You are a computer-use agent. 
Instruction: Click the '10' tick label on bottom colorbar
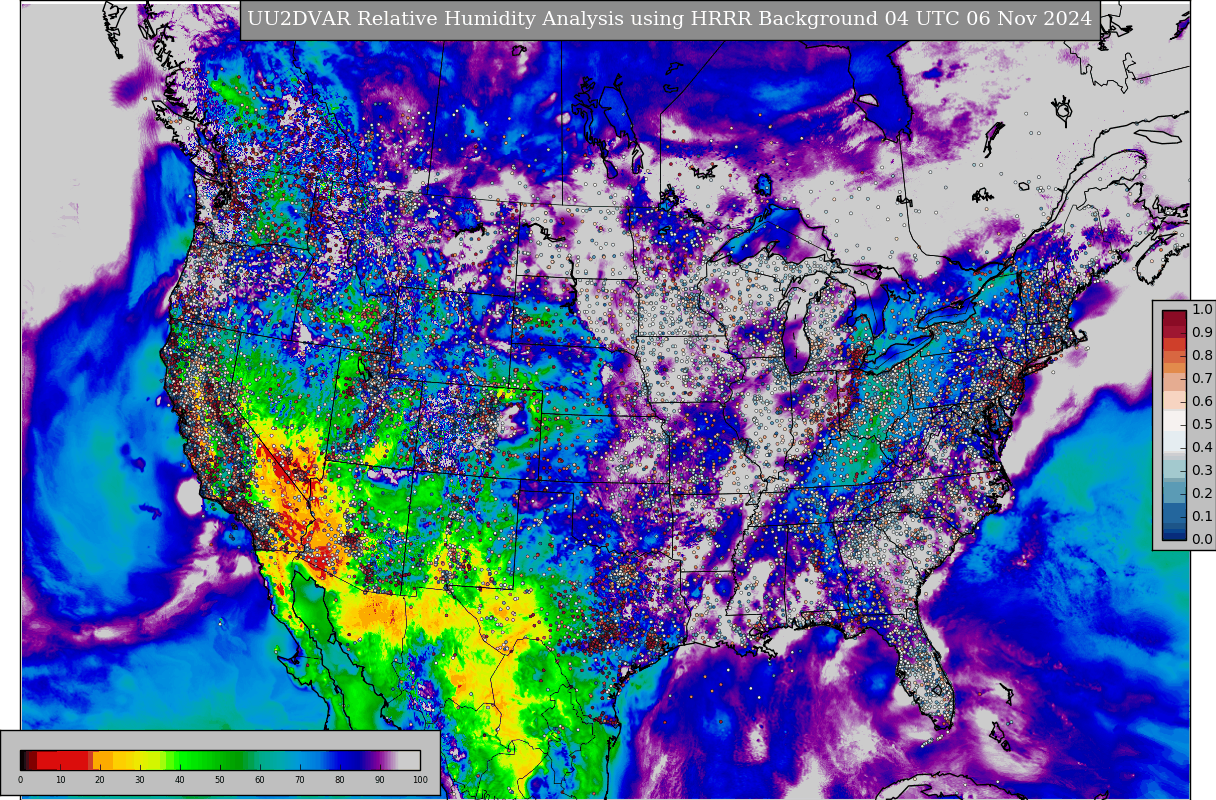[x=60, y=779]
